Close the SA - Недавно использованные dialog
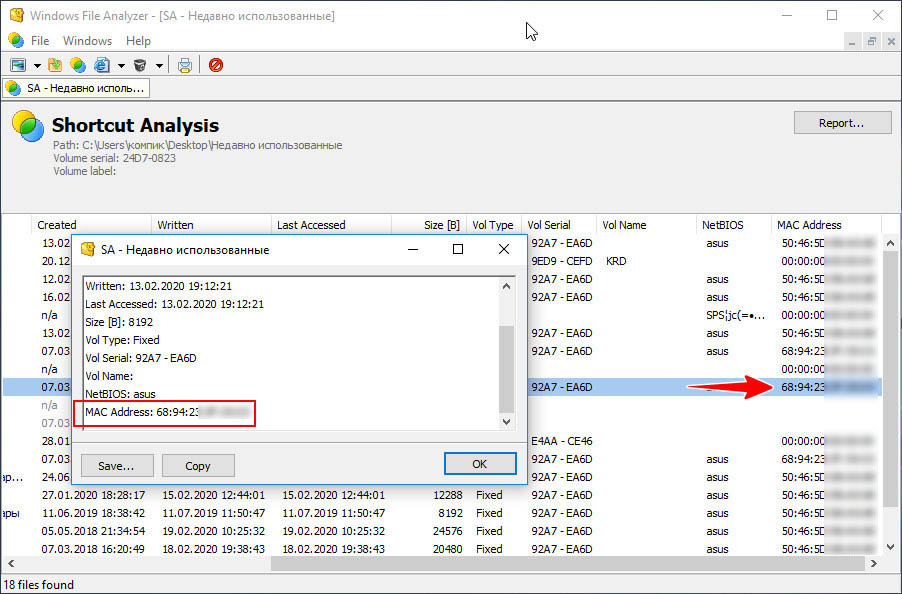The width and height of the screenshot is (902, 594). 504,249
